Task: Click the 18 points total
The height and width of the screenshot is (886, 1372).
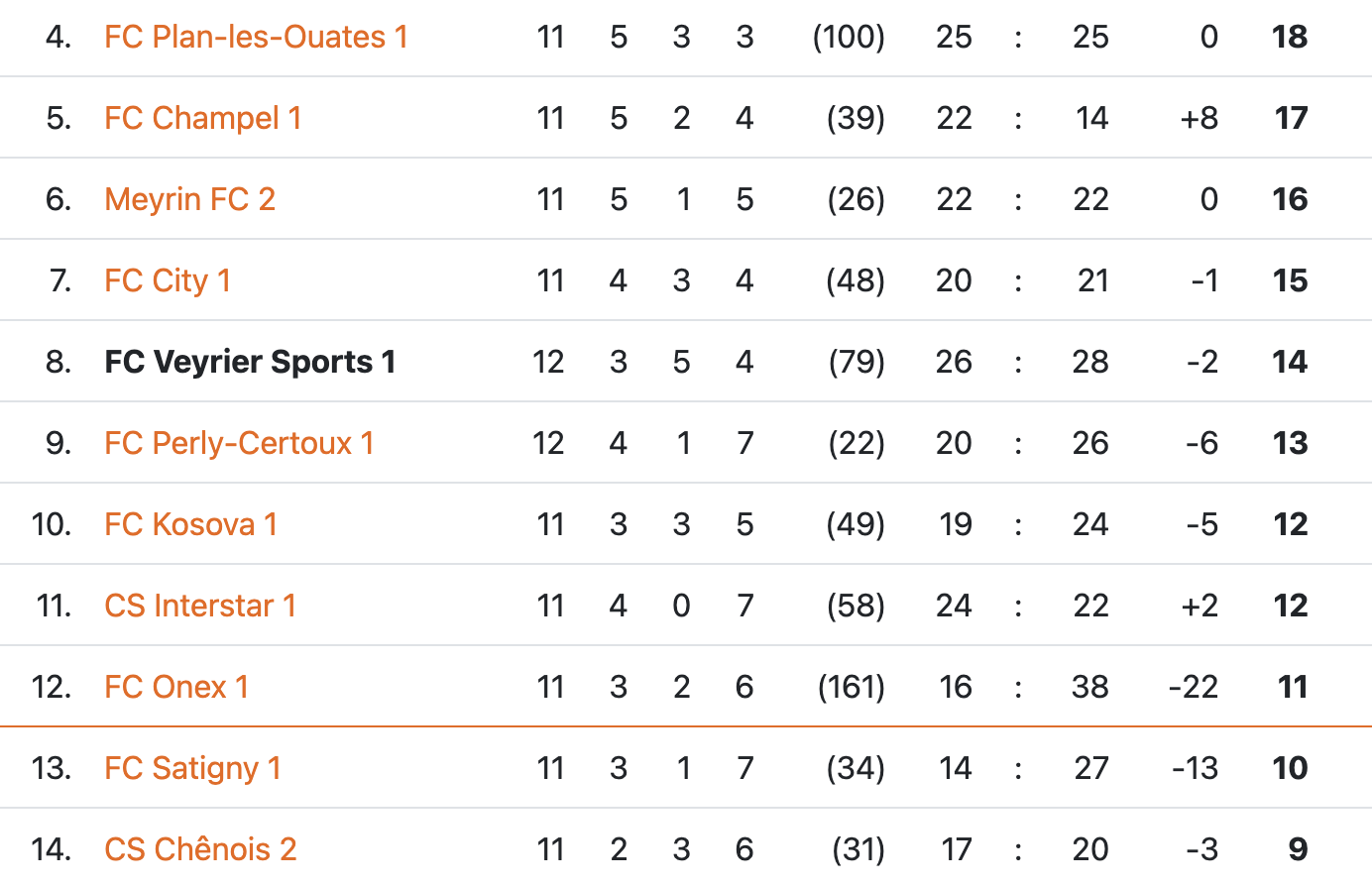Action: pyautogui.click(x=1290, y=38)
